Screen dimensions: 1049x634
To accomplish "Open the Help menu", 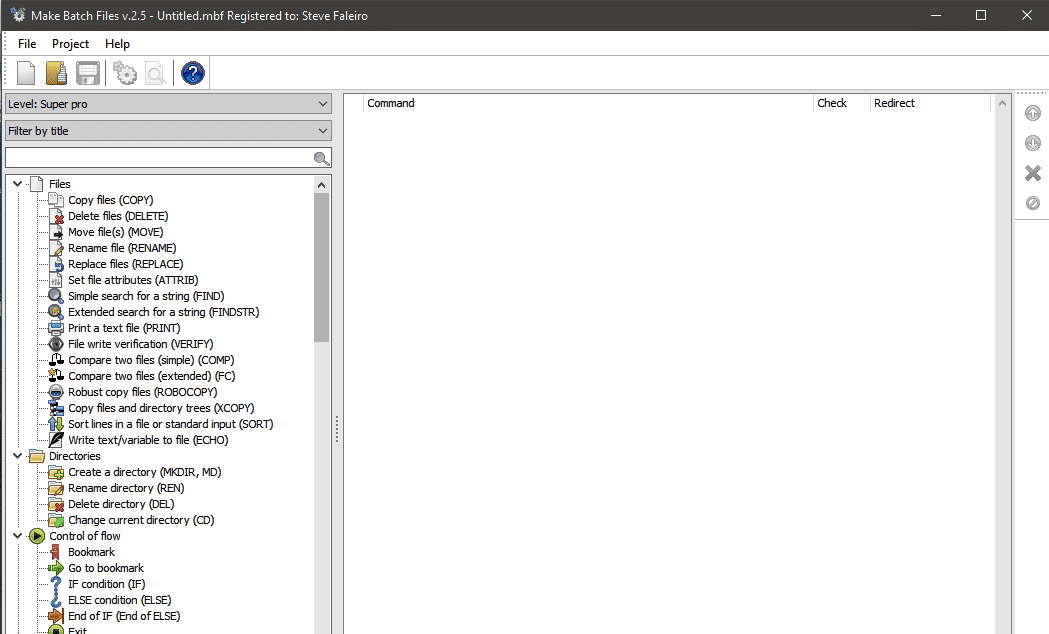I will tap(117, 43).
